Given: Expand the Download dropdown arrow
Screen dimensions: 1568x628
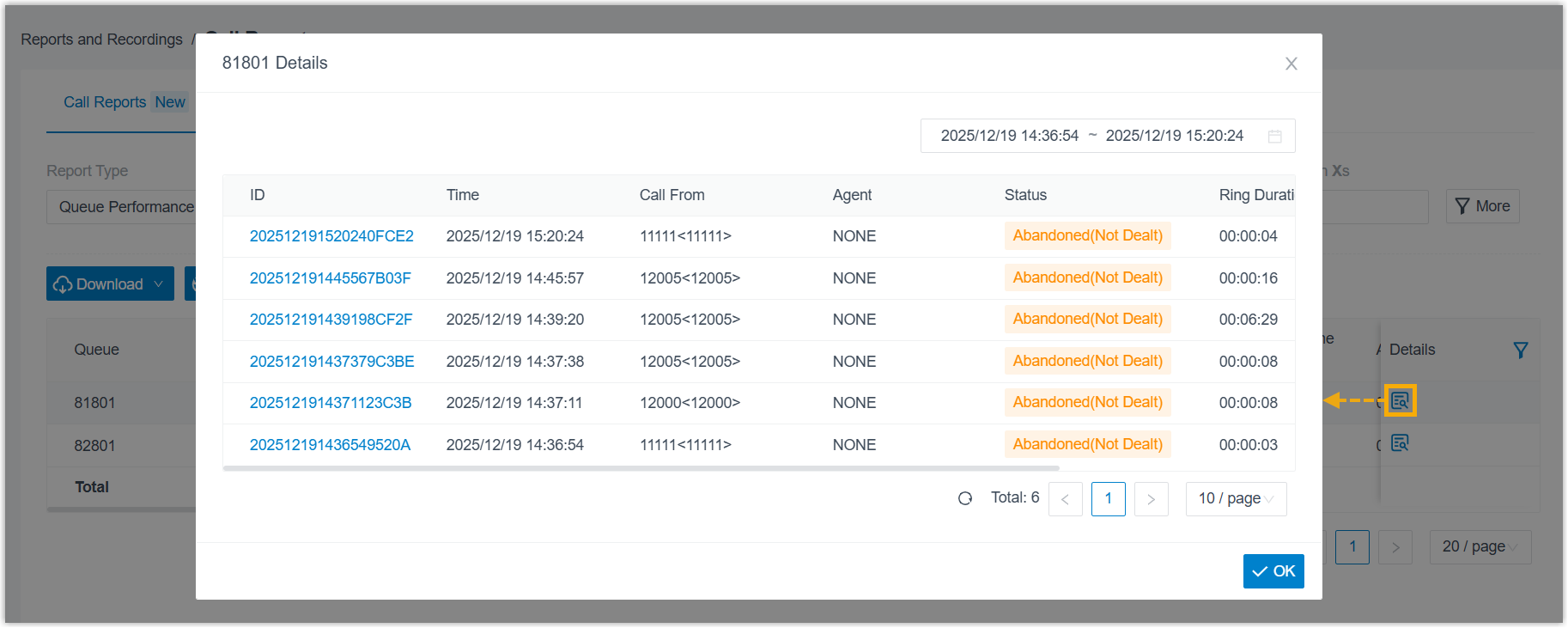Looking at the screenshot, I should [159, 284].
